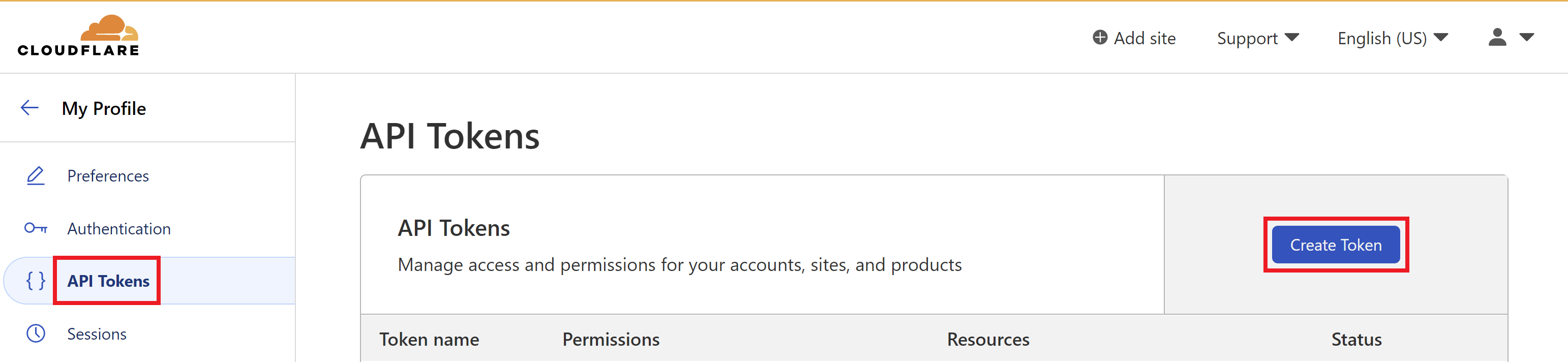Click the Status column header
This screenshot has width=1568, height=362.
[x=1356, y=339]
